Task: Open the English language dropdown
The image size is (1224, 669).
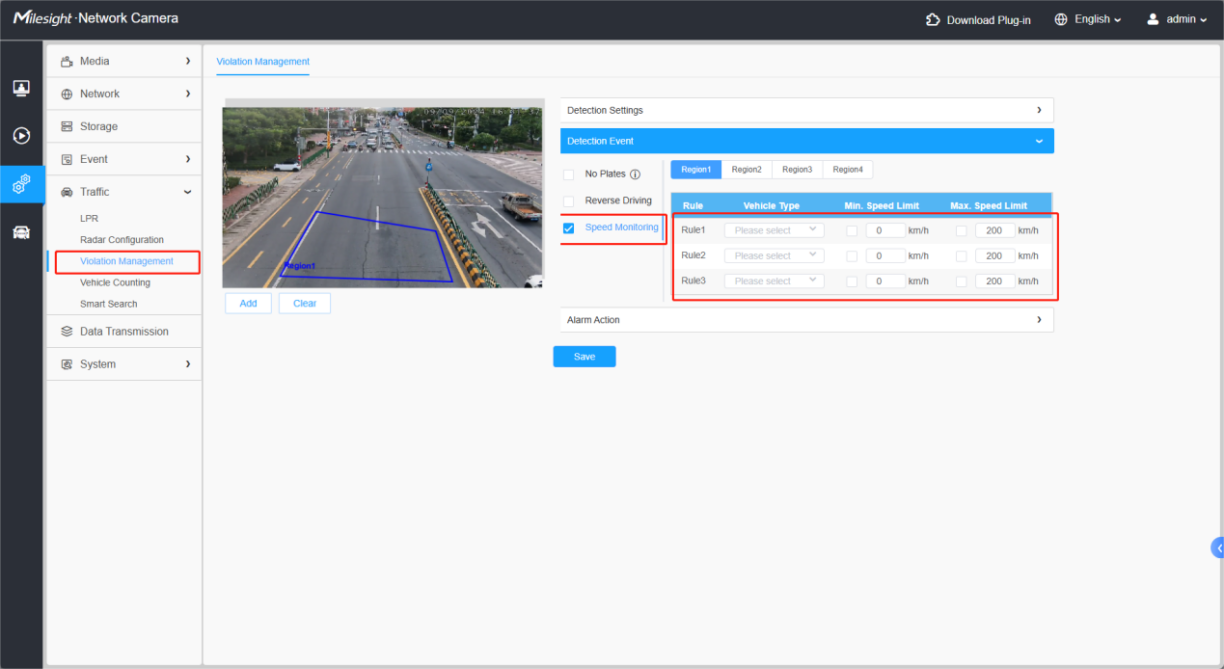Action: coord(1088,19)
